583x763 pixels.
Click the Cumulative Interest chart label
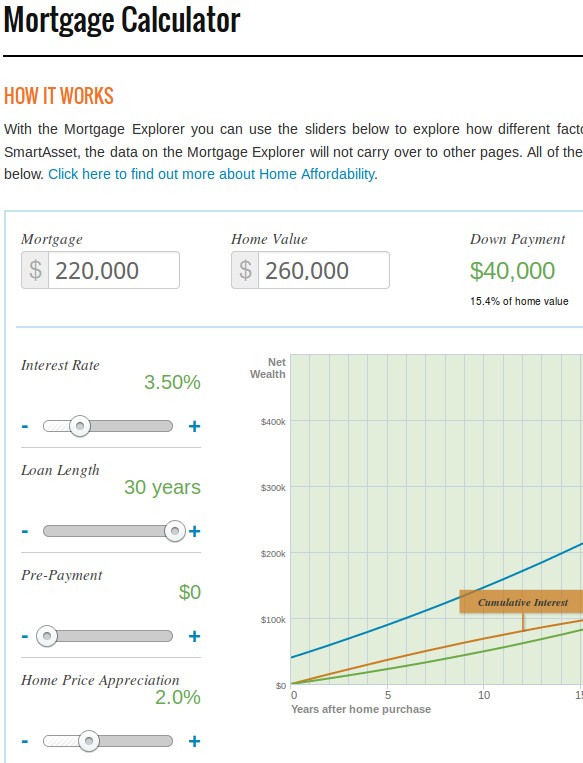click(x=522, y=602)
